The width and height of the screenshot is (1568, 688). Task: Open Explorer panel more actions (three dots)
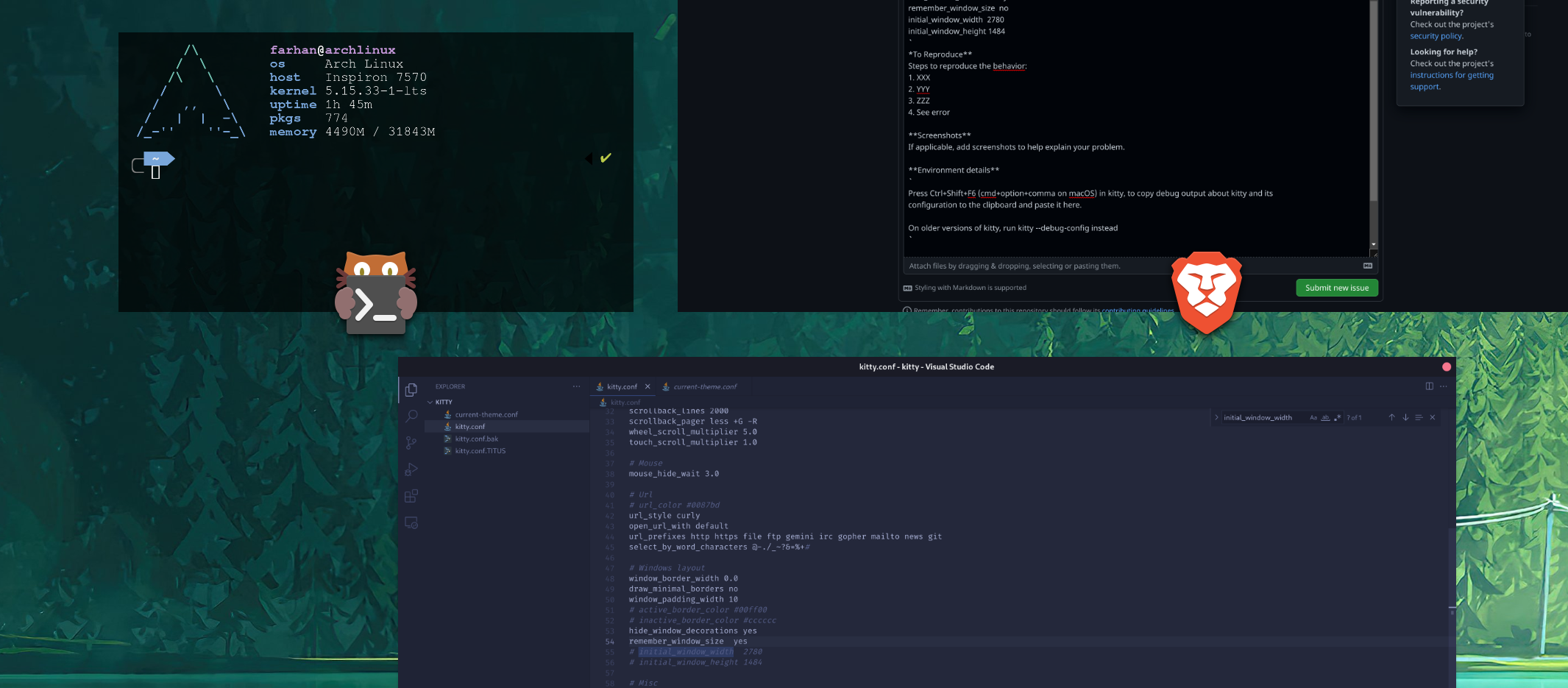577,386
